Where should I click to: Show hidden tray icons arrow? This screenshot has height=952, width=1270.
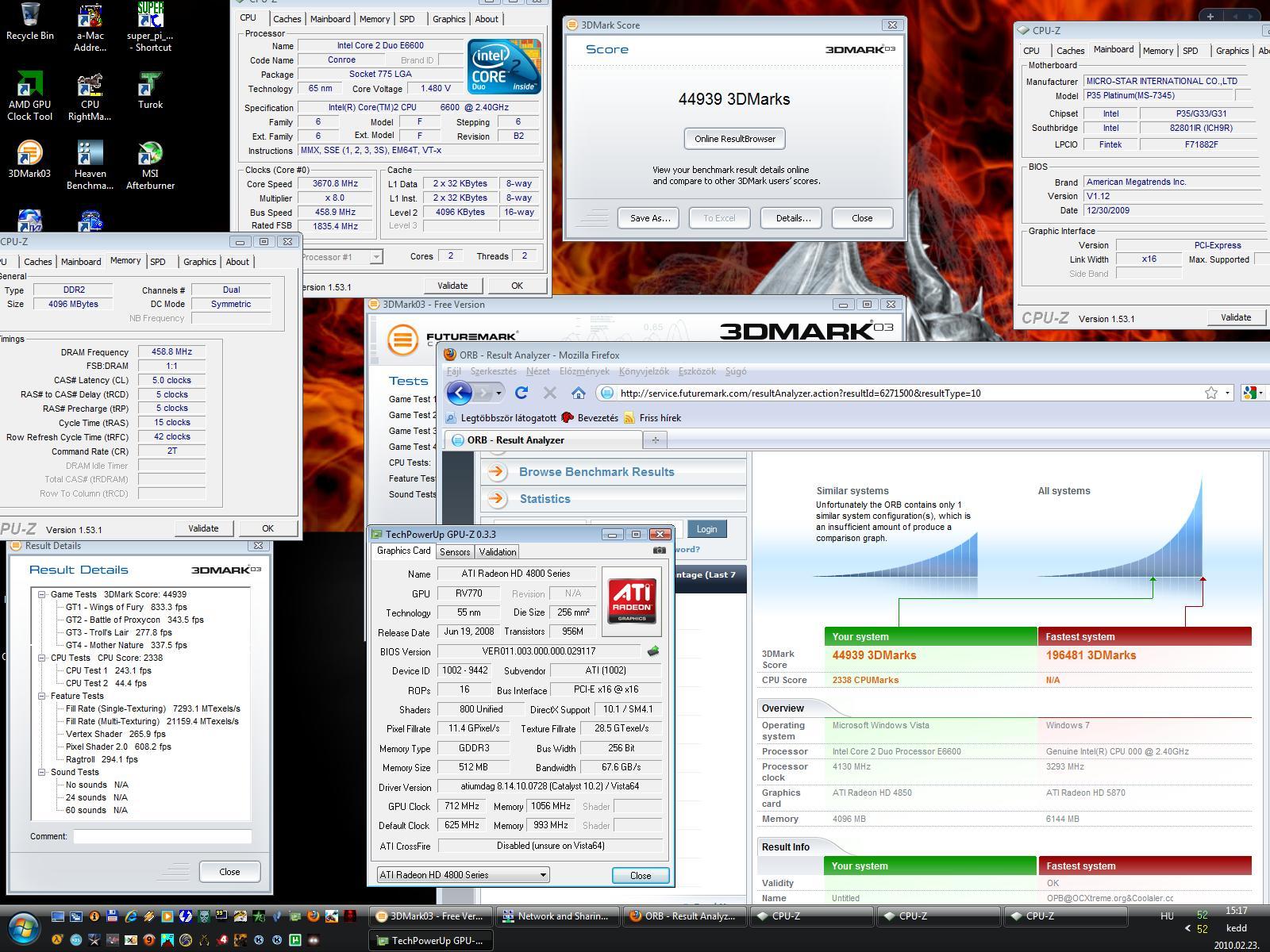pos(1187,928)
